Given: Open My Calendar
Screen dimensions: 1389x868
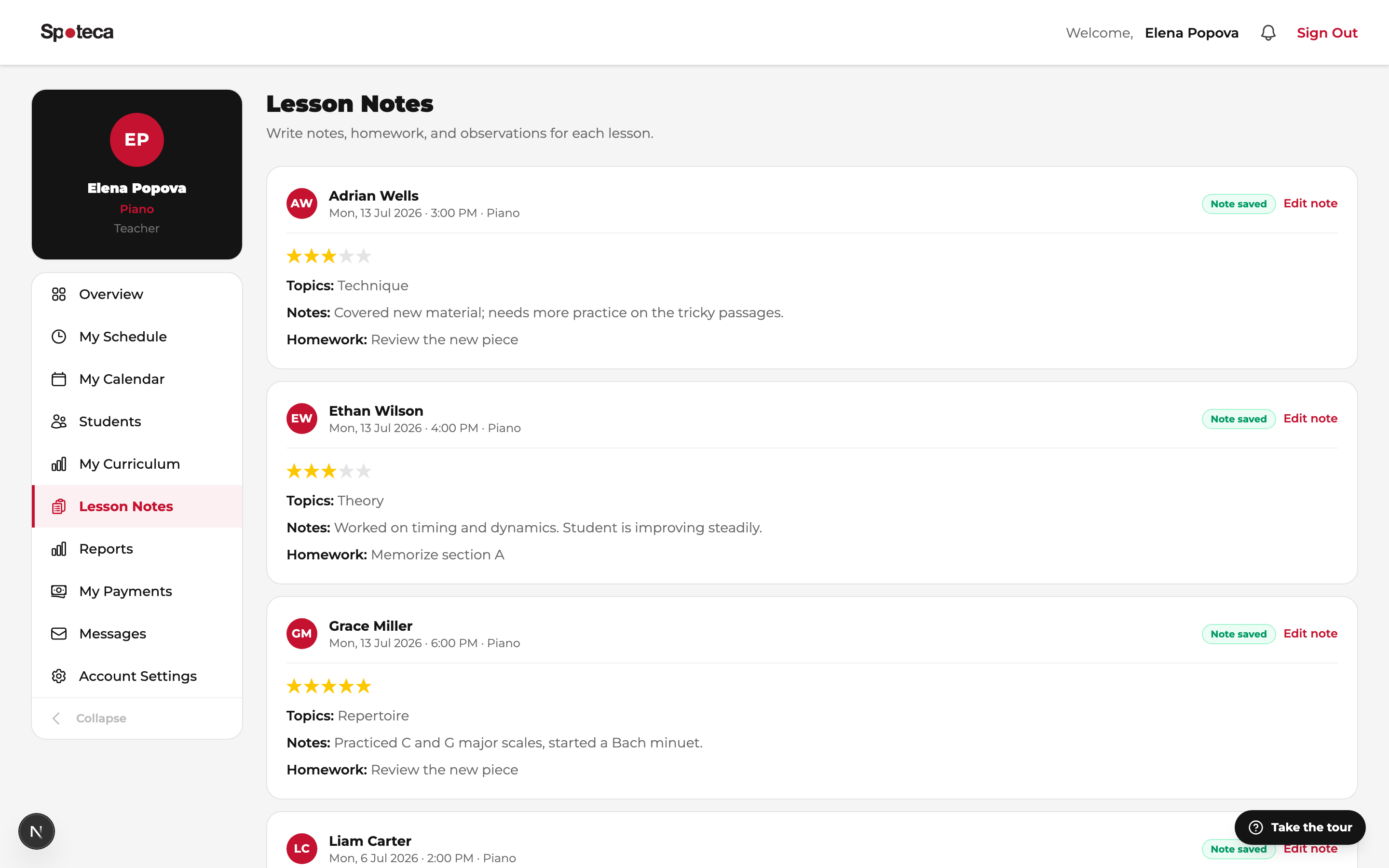Looking at the screenshot, I should [x=137, y=379].
